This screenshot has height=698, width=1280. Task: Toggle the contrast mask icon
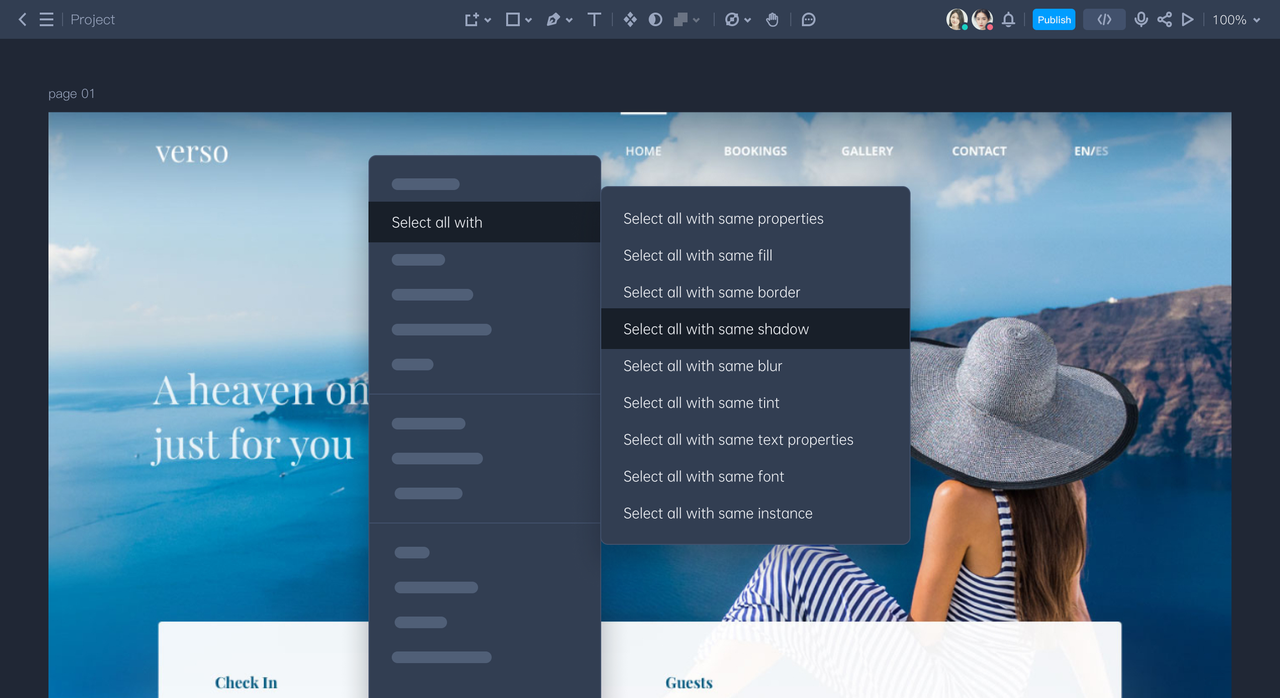pos(655,19)
